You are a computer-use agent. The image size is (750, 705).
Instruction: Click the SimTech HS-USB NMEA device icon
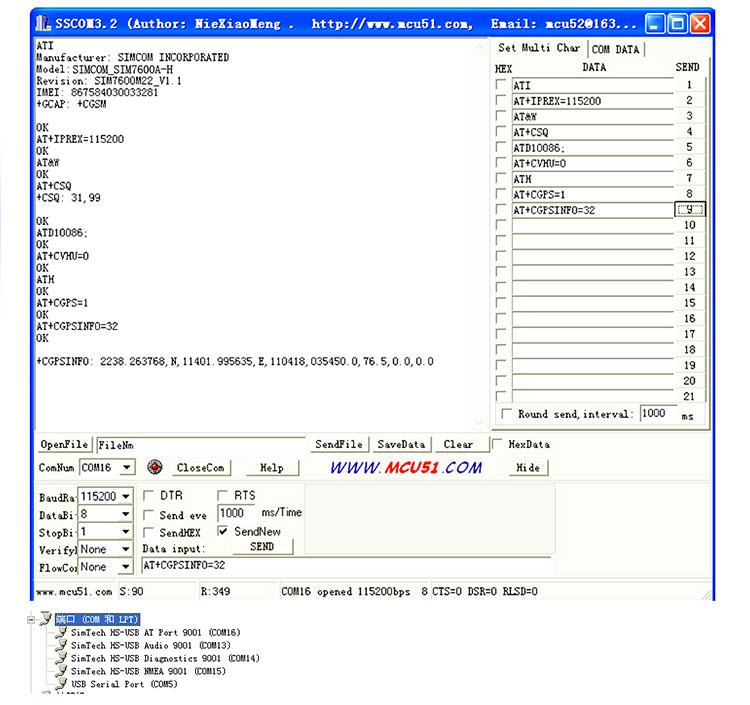(x=61, y=671)
